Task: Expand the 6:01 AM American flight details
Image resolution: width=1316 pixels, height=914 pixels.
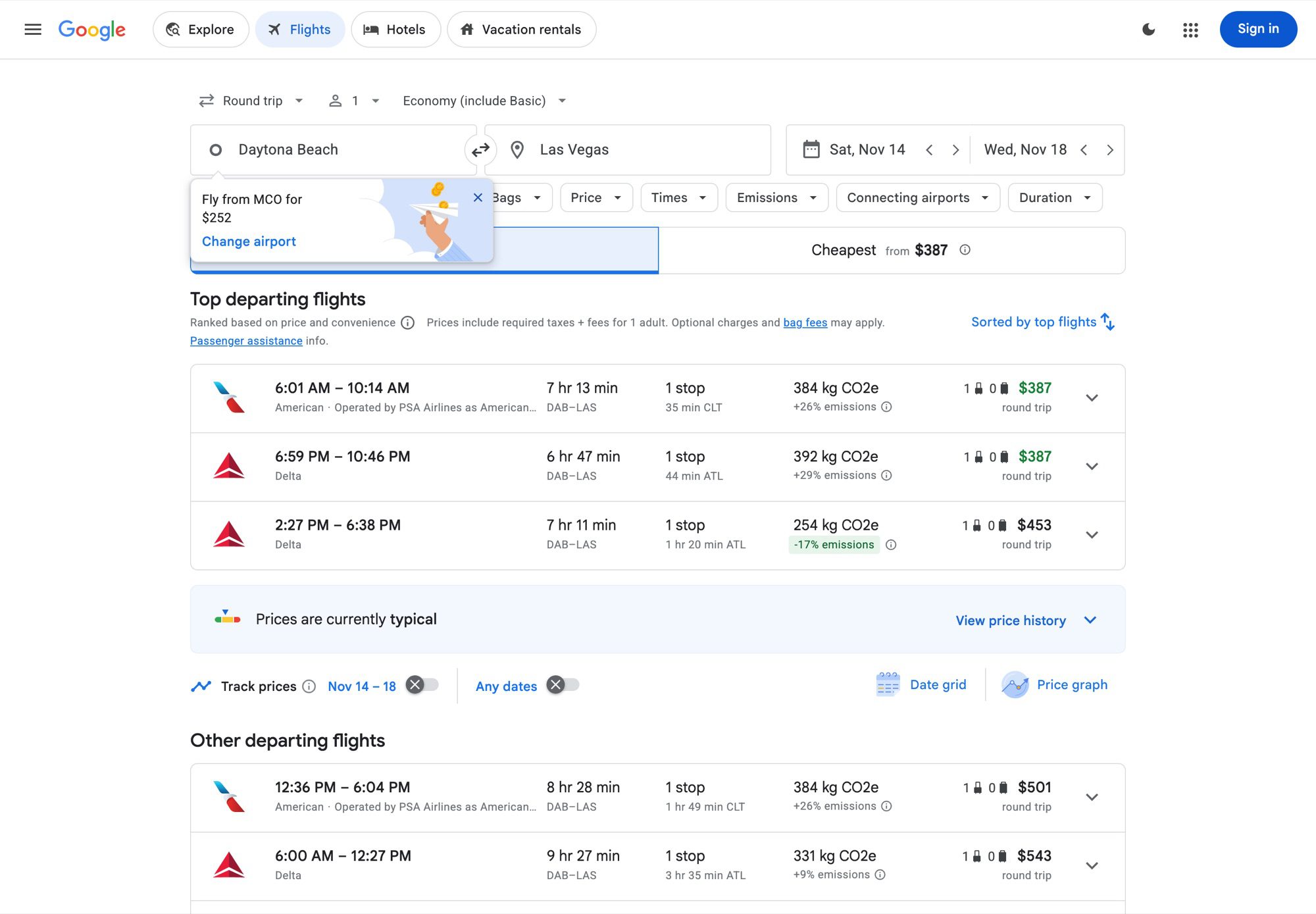Action: 1092,398
